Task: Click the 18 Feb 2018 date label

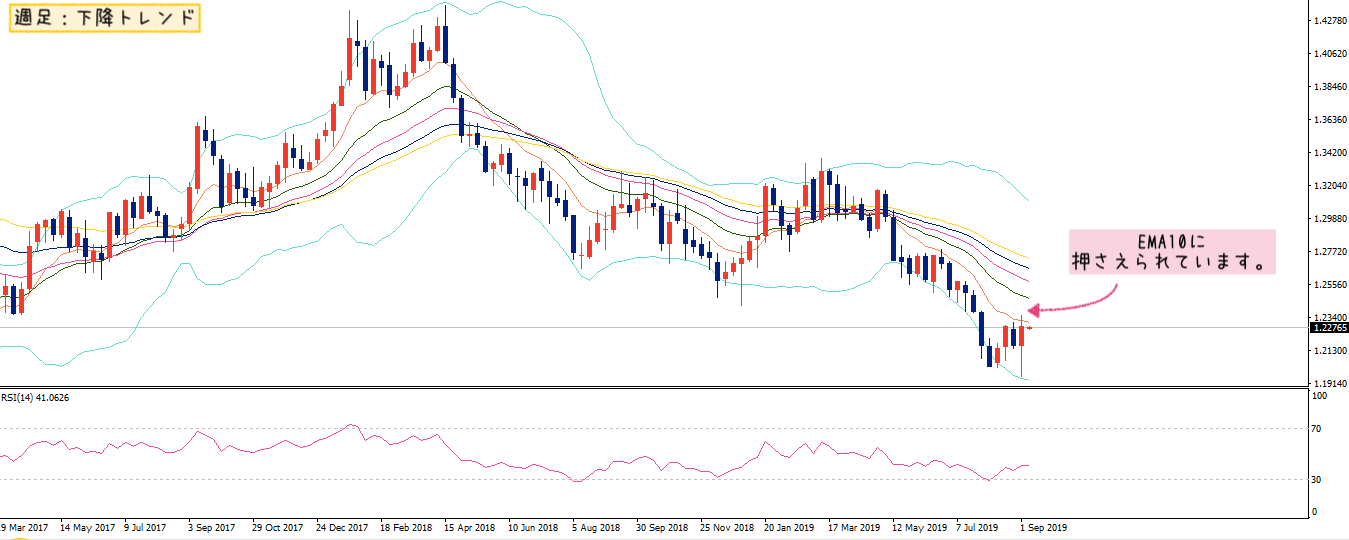Action: [407, 526]
